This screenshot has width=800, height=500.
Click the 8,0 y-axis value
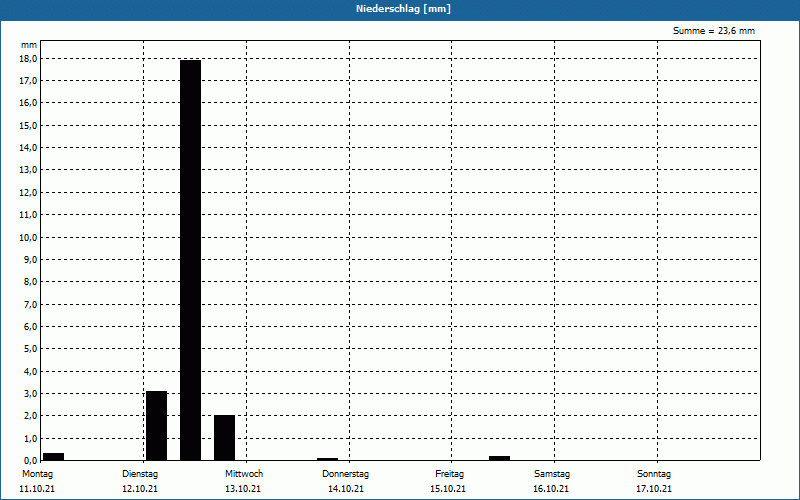click(31, 282)
